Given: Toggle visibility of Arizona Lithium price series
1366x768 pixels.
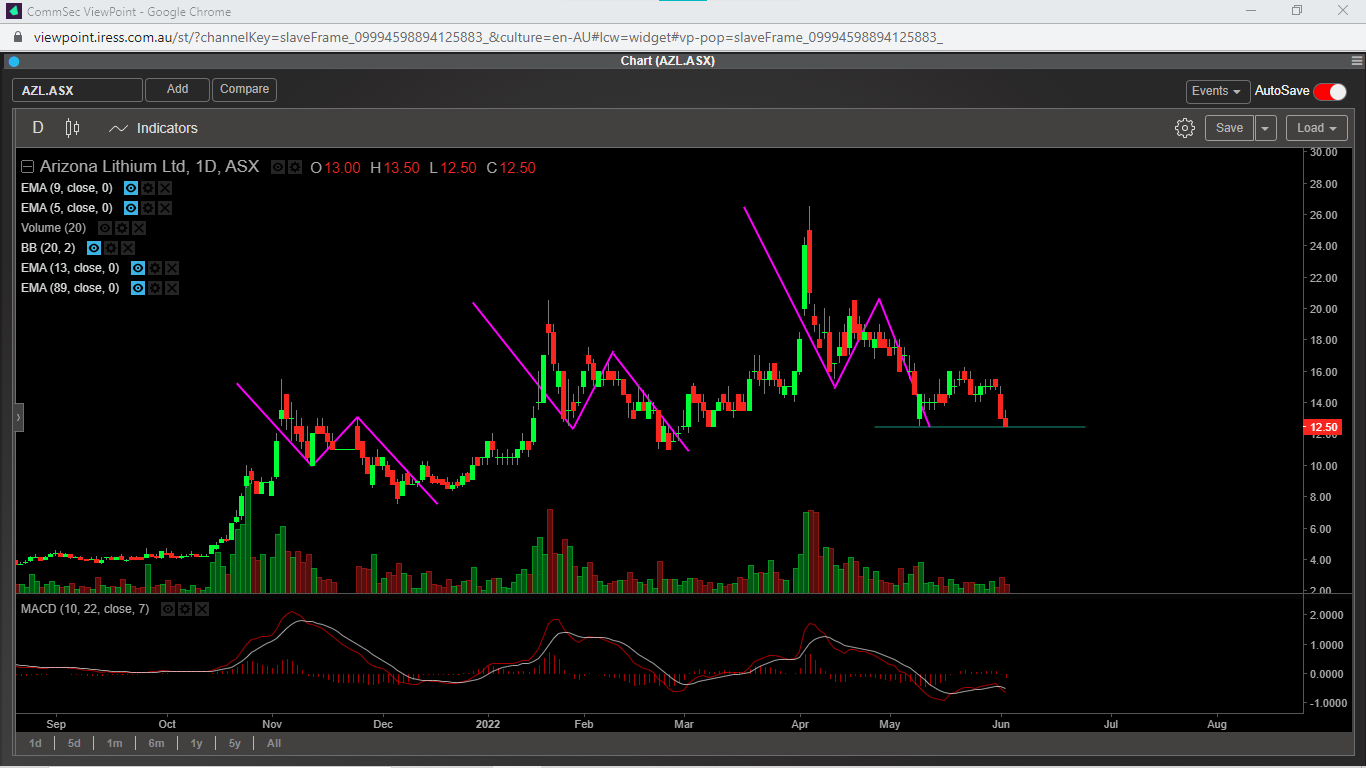Looking at the screenshot, I should point(278,168).
